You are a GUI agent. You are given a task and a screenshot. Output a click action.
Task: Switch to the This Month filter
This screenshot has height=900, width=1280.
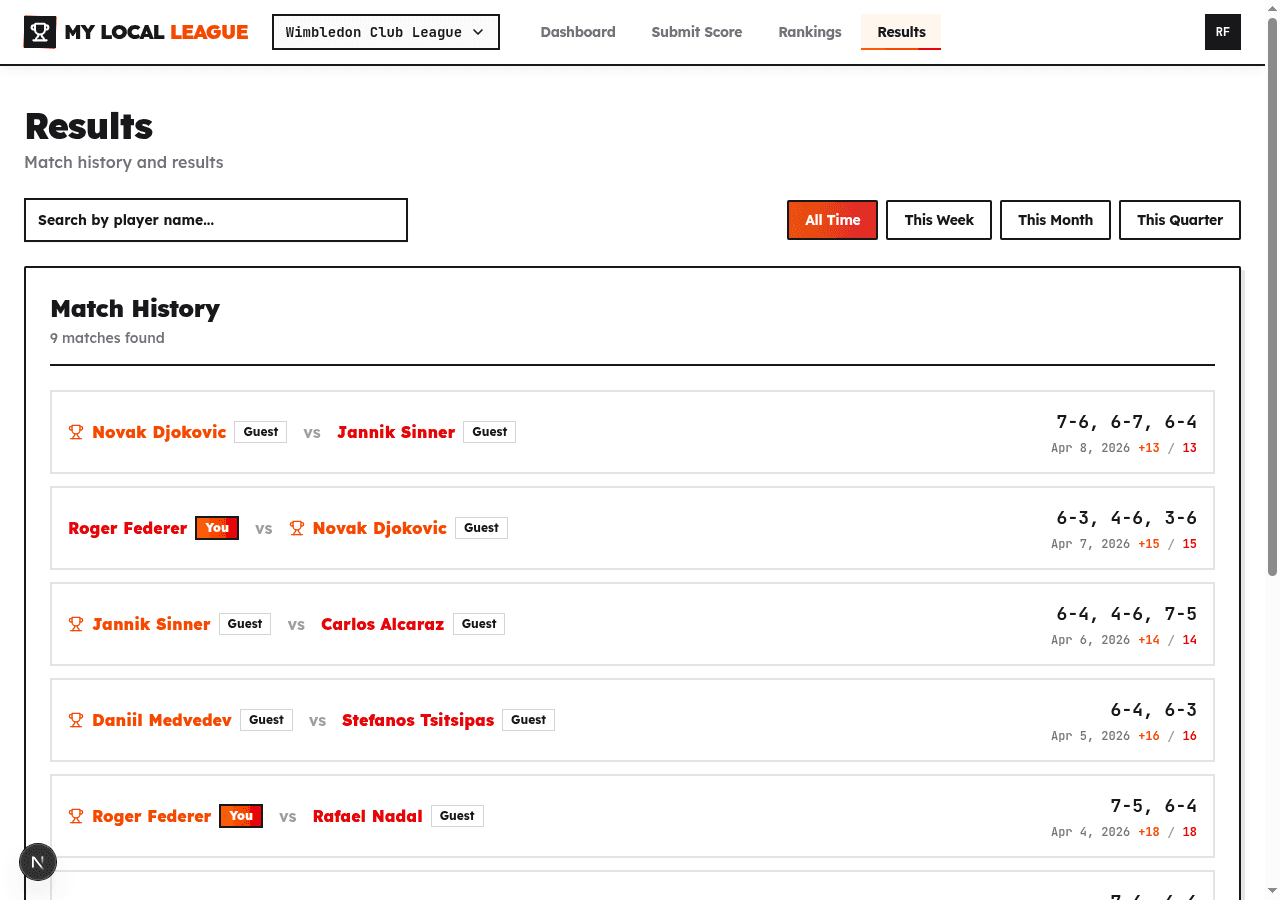[x=1055, y=219]
